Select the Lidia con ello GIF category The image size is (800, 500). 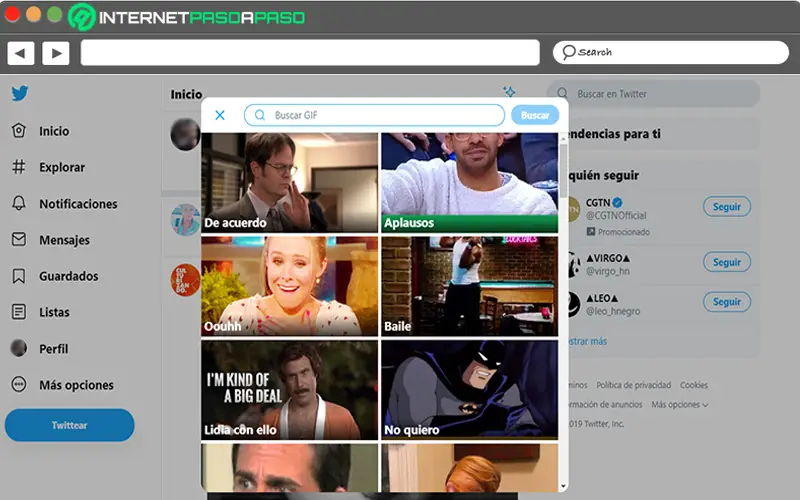click(289, 390)
